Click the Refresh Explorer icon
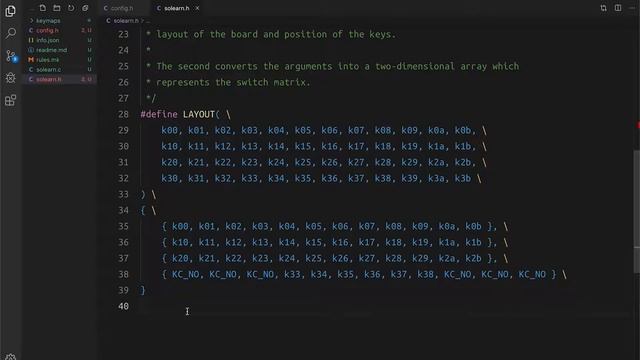 71,8
